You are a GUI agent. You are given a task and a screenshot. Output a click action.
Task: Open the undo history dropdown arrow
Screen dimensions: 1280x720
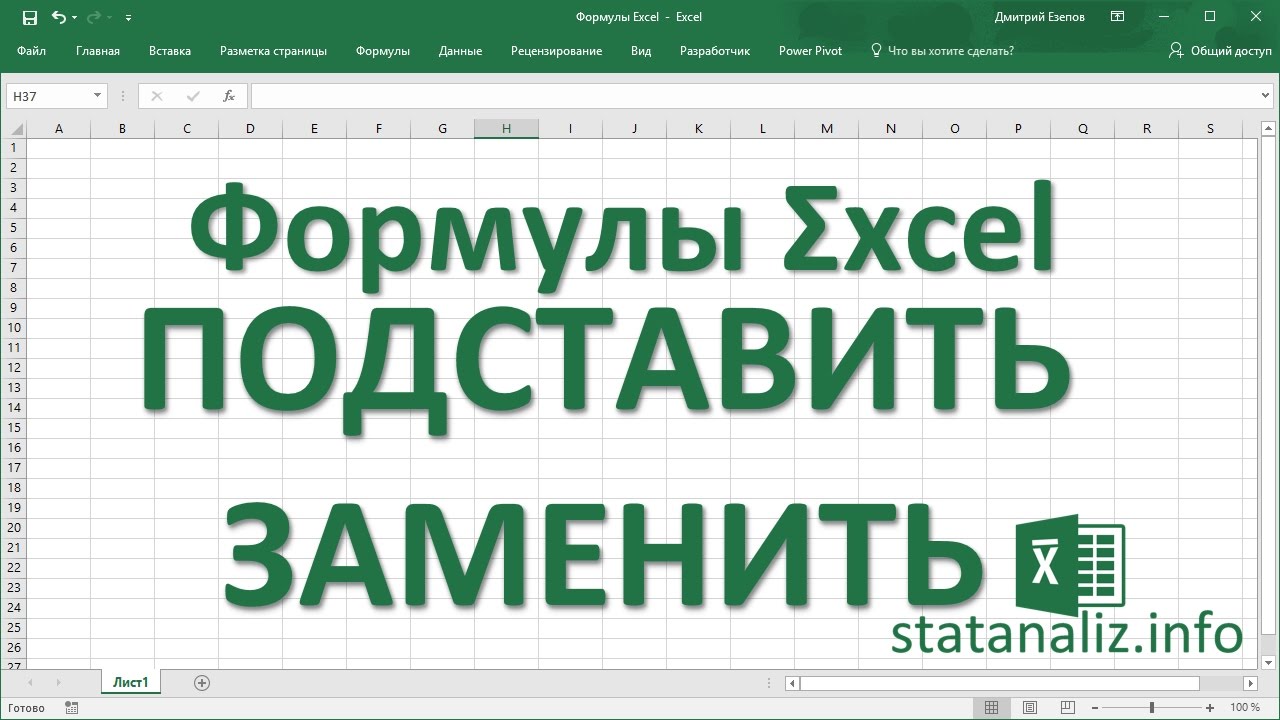point(75,17)
